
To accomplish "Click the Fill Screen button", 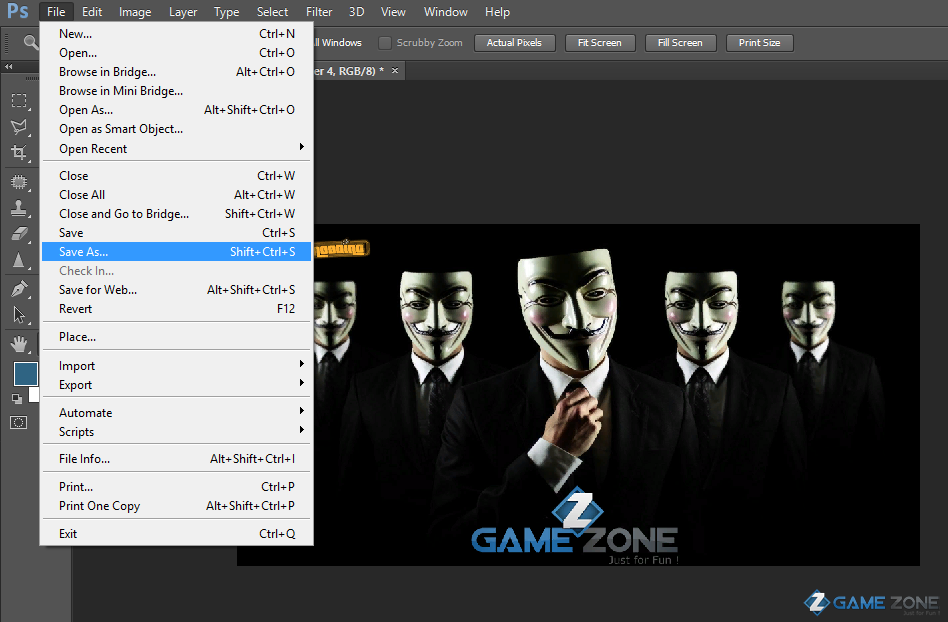I will [680, 43].
